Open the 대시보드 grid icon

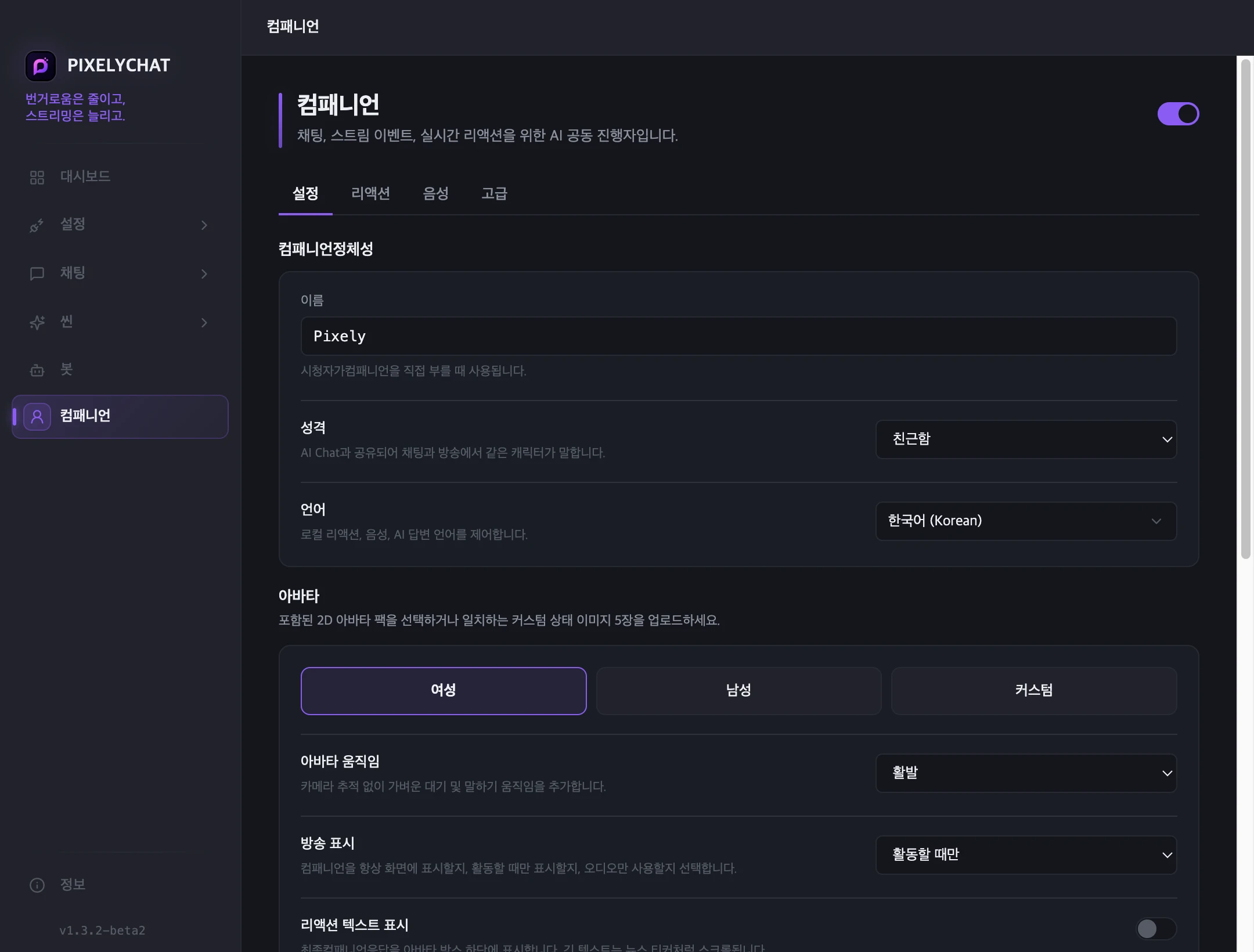click(x=37, y=177)
